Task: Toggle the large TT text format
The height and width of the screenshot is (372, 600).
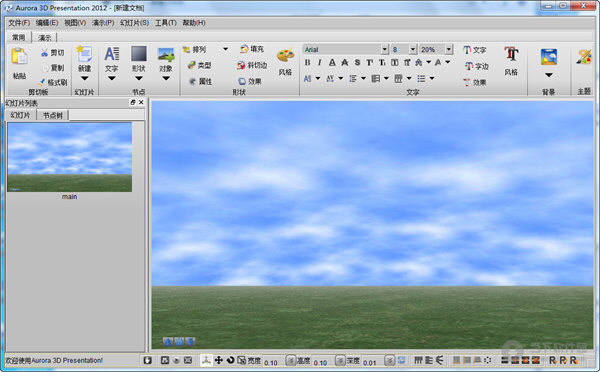Action: coord(369,62)
